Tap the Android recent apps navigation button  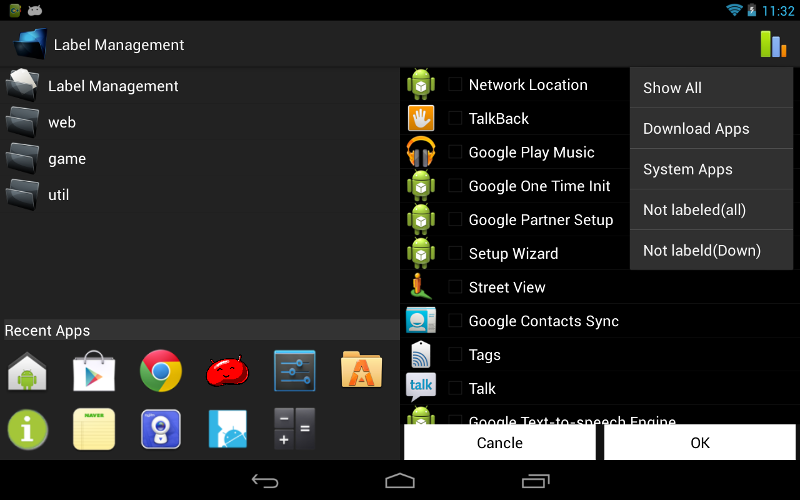(535, 481)
